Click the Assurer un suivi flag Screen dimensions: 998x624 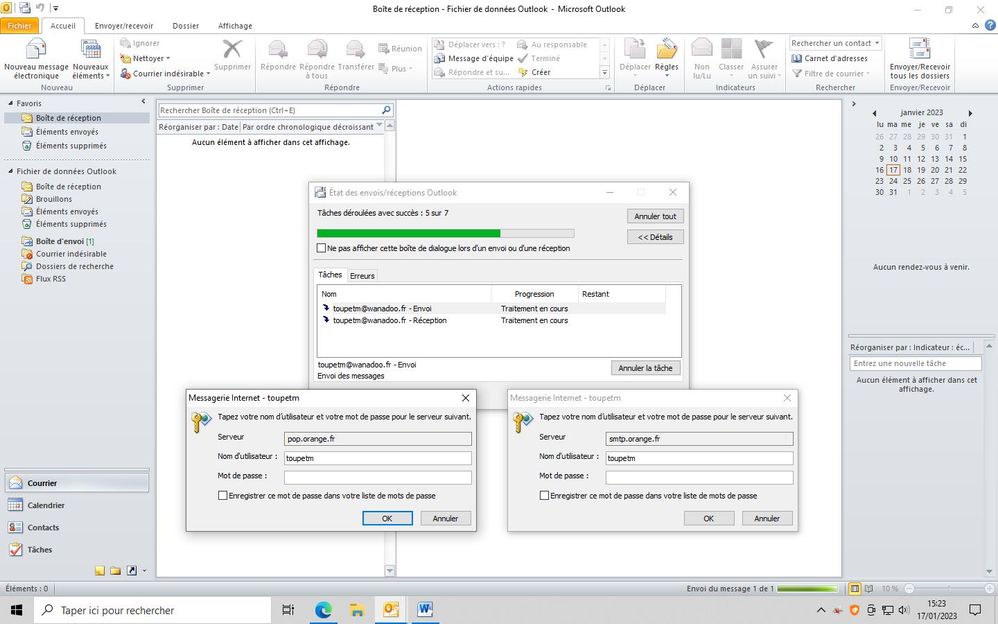point(764,59)
